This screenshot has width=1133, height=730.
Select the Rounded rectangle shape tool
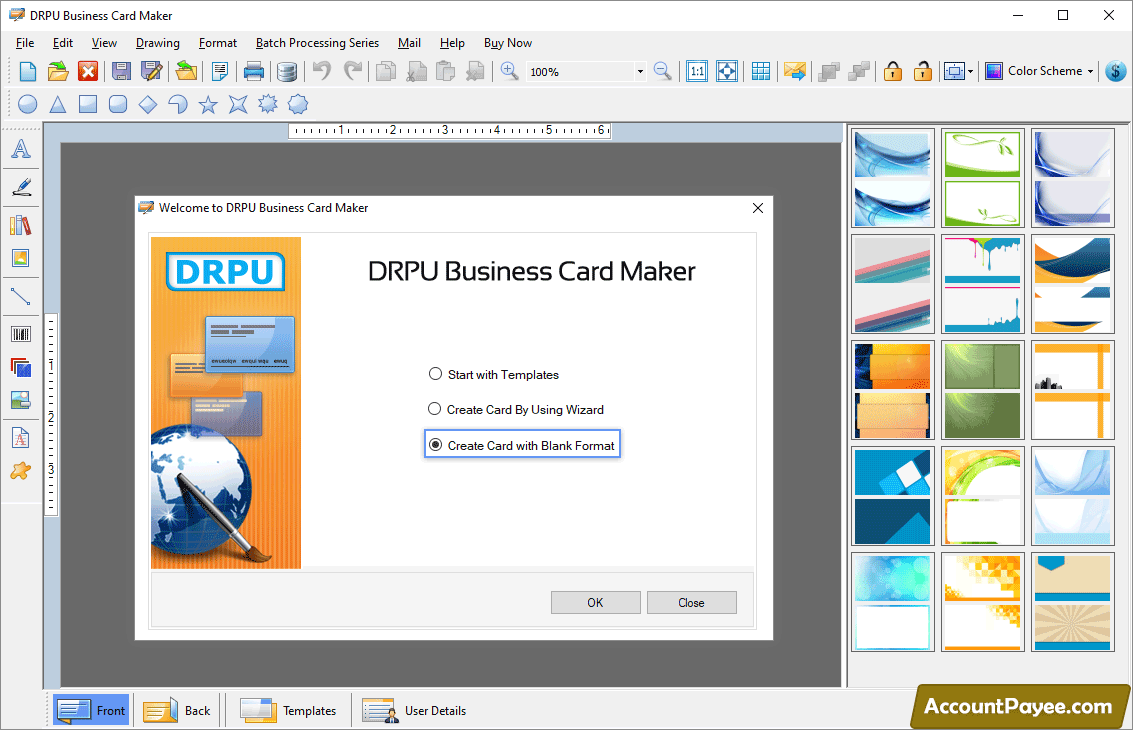point(118,104)
